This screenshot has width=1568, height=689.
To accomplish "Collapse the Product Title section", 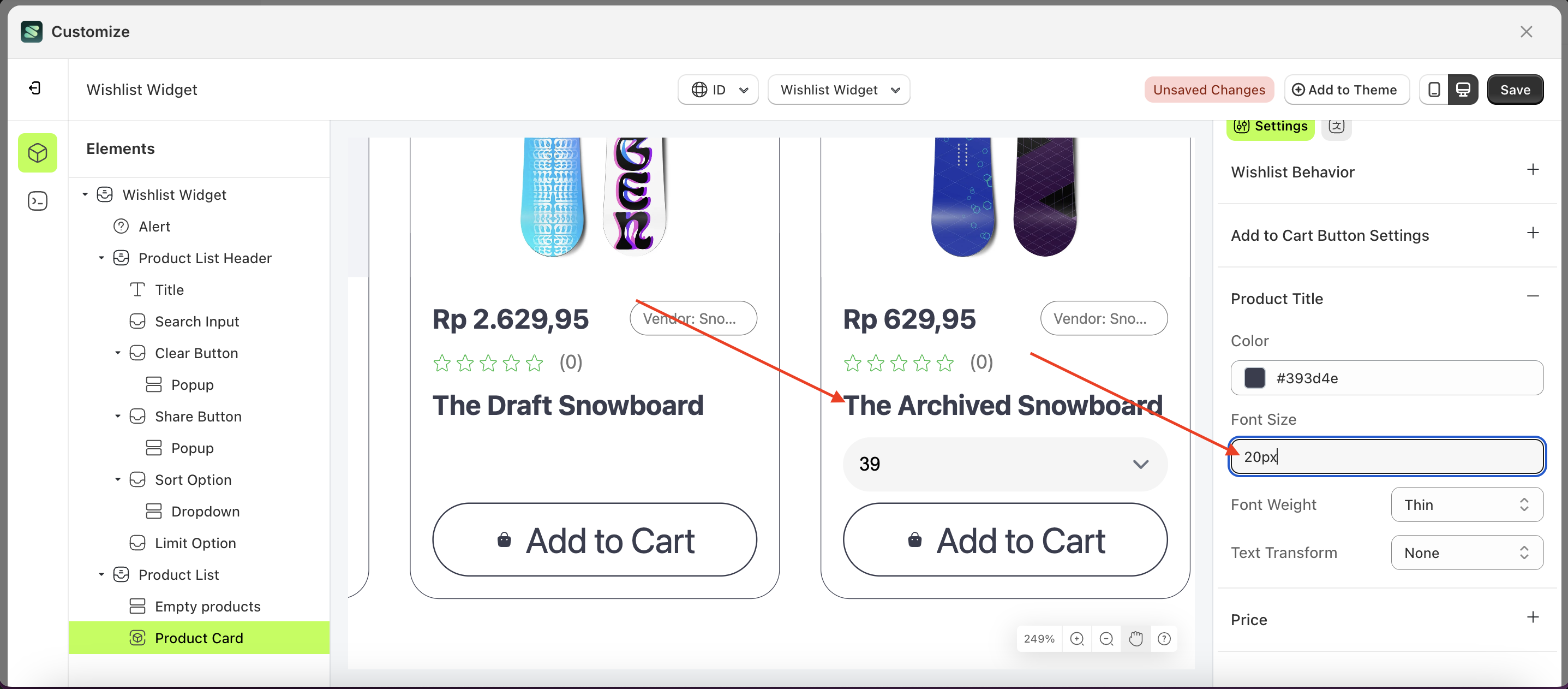I will coord(1532,296).
